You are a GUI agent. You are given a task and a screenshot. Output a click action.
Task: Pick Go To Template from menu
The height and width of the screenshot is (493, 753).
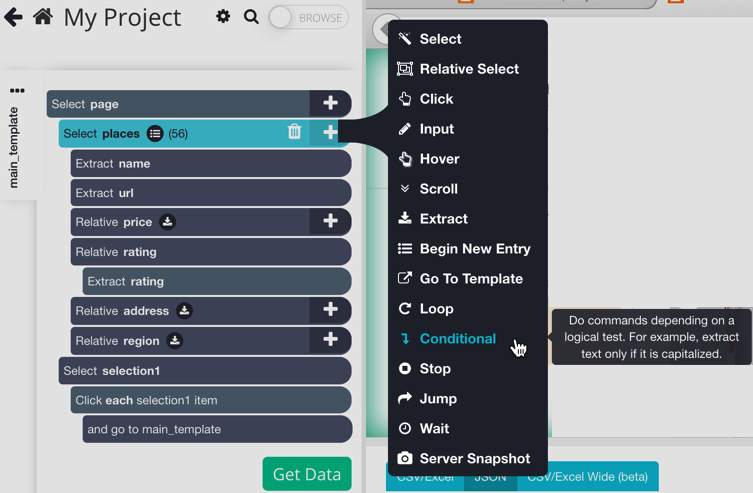[470, 279]
